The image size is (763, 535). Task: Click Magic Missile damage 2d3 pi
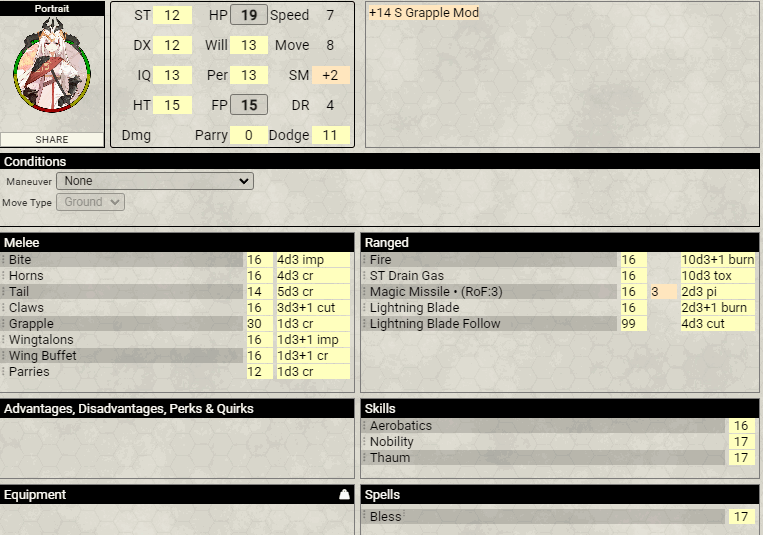[x=718, y=292]
